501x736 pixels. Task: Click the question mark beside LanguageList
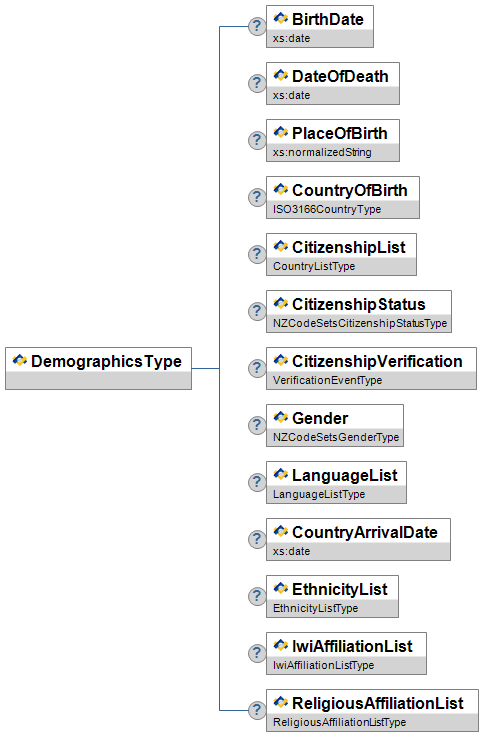[x=257, y=483]
